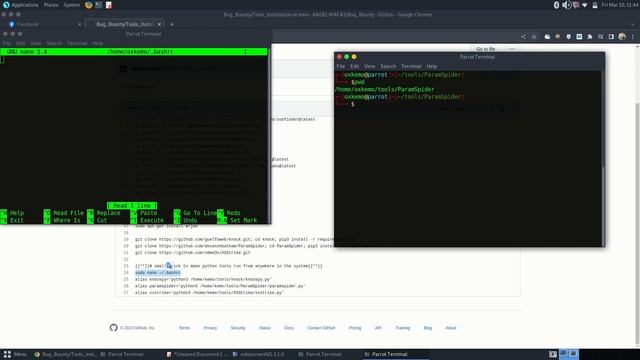Click the GitHub logo in page footer
Image resolution: width=640 pixels, height=360 pixels.
point(113,328)
